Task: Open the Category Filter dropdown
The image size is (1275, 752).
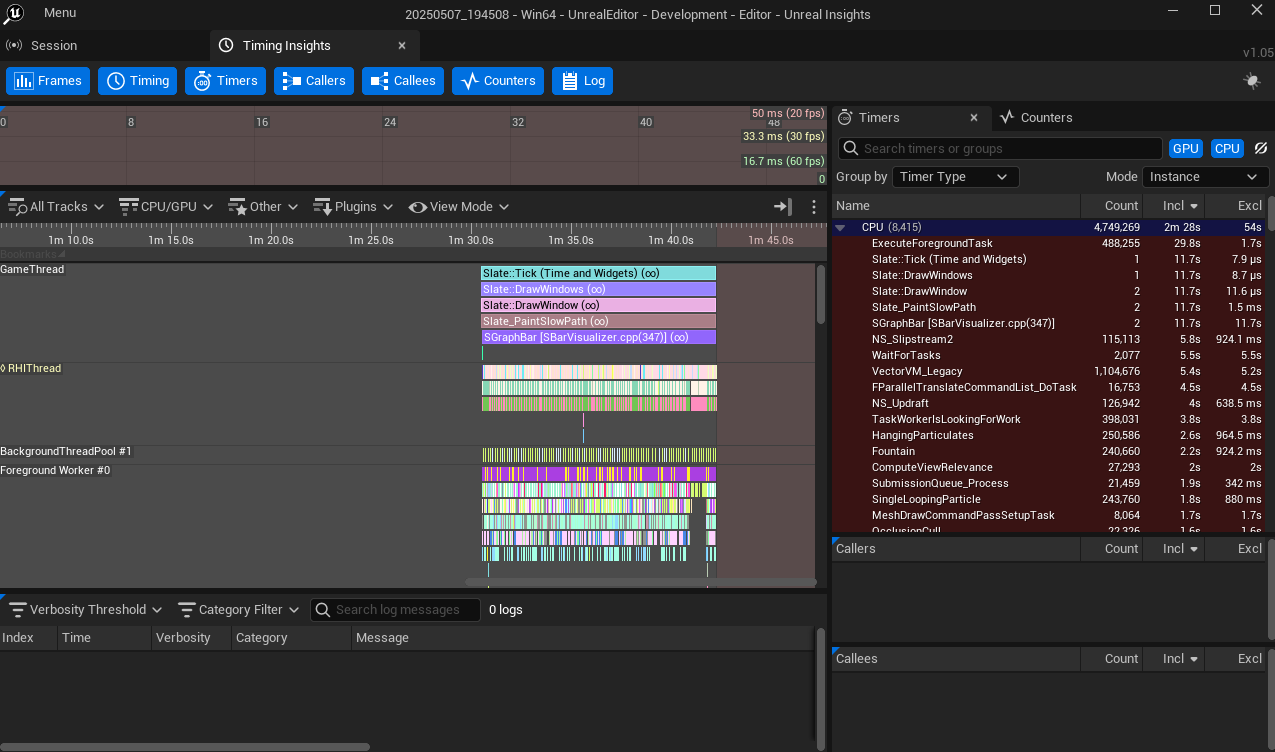Action: 239,610
